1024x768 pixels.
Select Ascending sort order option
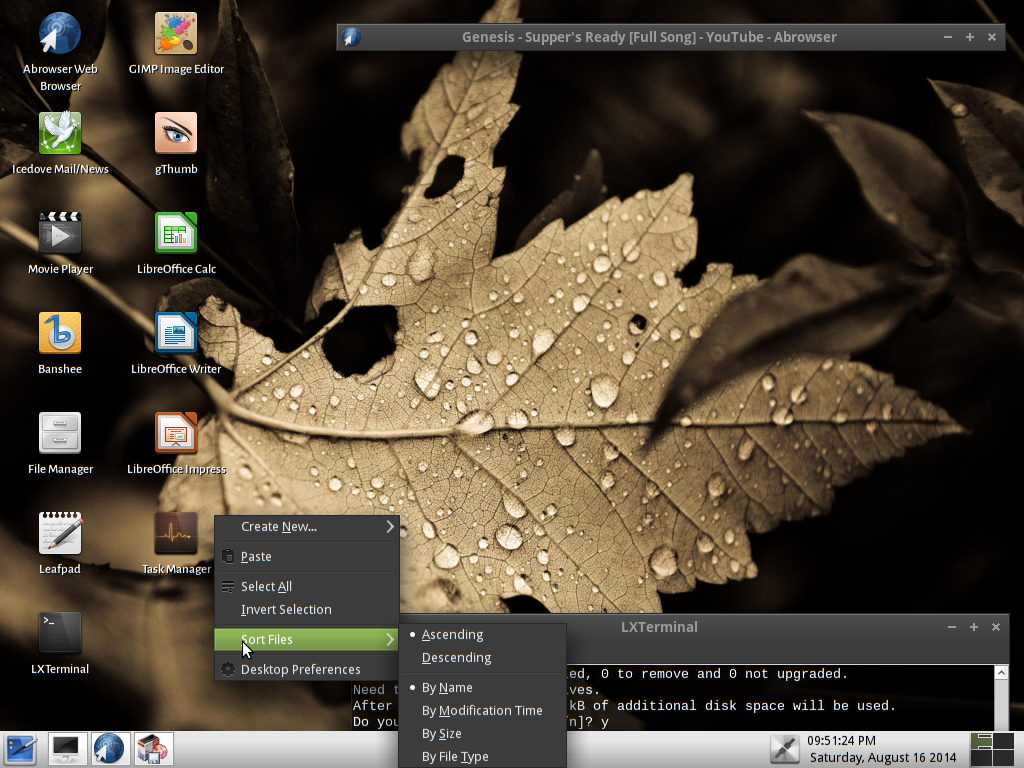(x=452, y=635)
